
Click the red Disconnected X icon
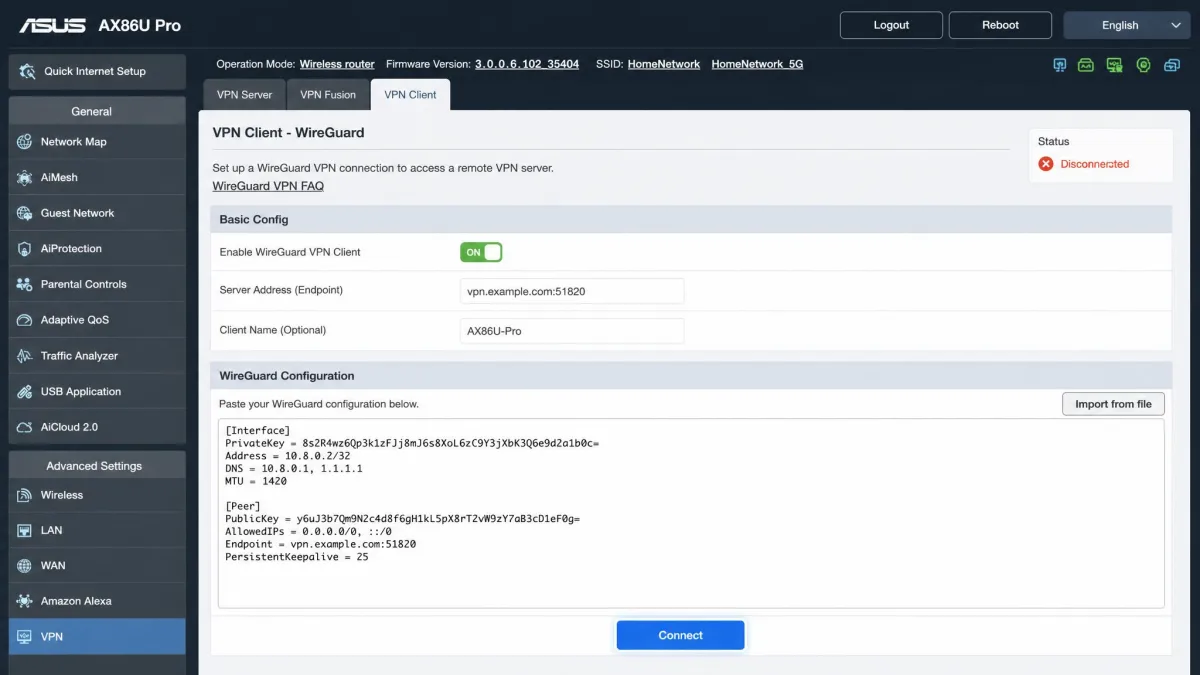click(1046, 164)
